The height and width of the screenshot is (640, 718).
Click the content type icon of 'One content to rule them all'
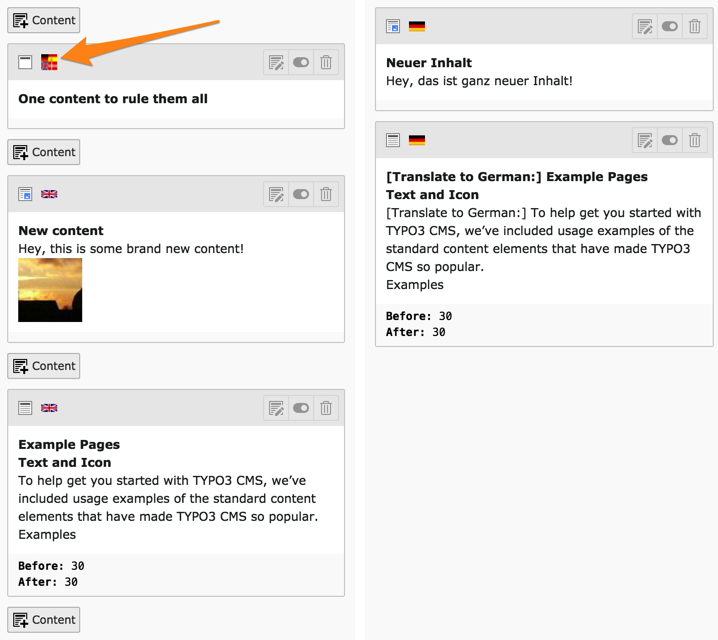(x=25, y=62)
